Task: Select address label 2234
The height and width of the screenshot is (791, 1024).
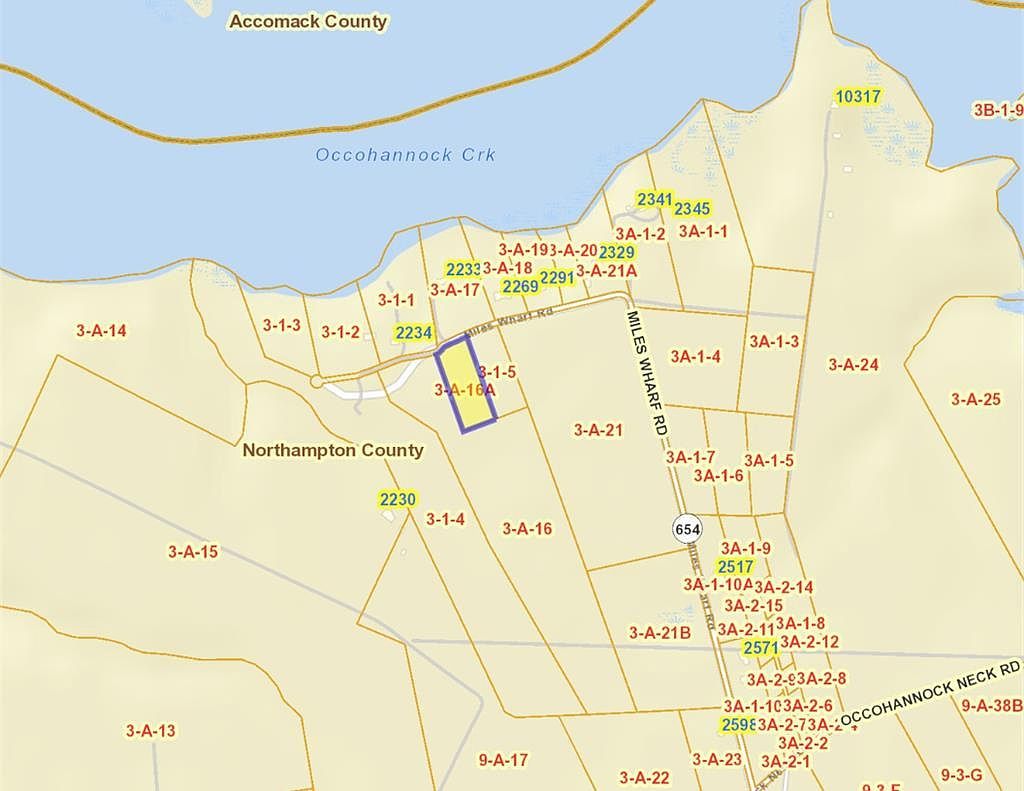Action: pyautogui.click(x=413, y=333)
